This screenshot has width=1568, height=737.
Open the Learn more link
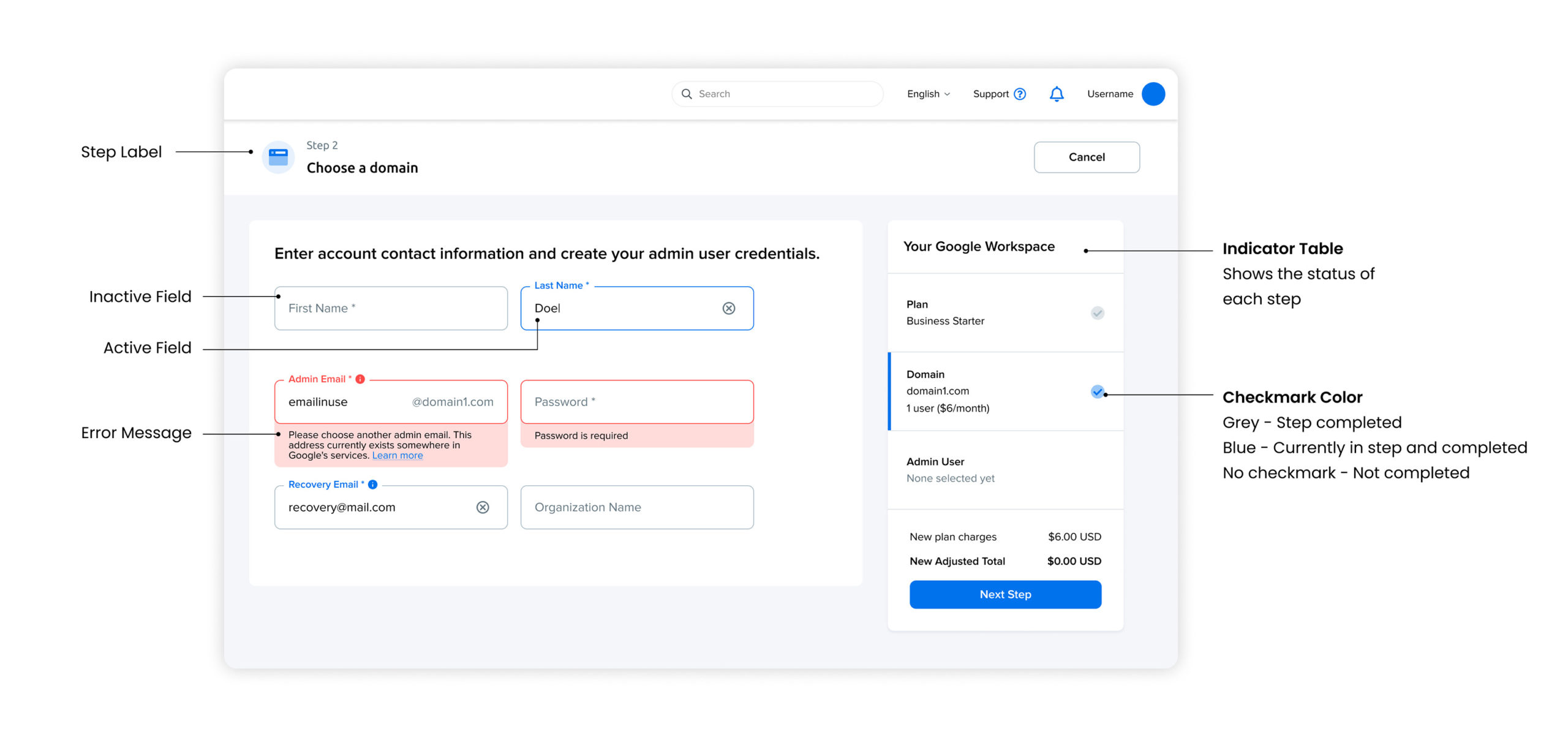(x=397, y=456)
